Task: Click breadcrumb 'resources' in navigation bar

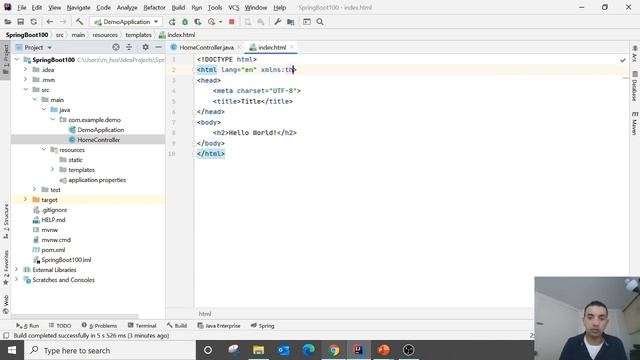Action: (x=105, y=35)
